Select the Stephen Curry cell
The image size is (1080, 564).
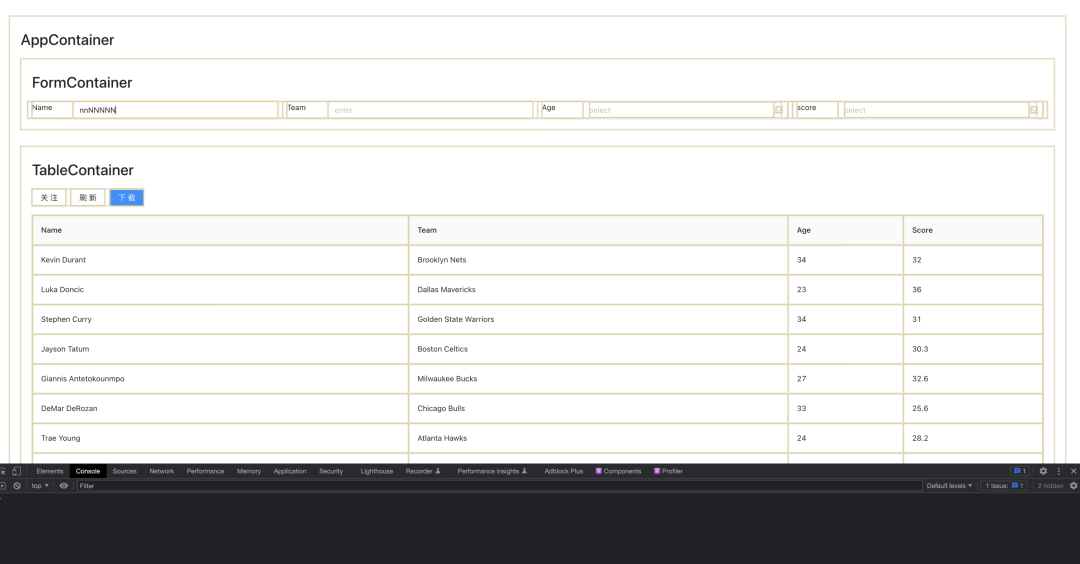(x=220, y=319)
